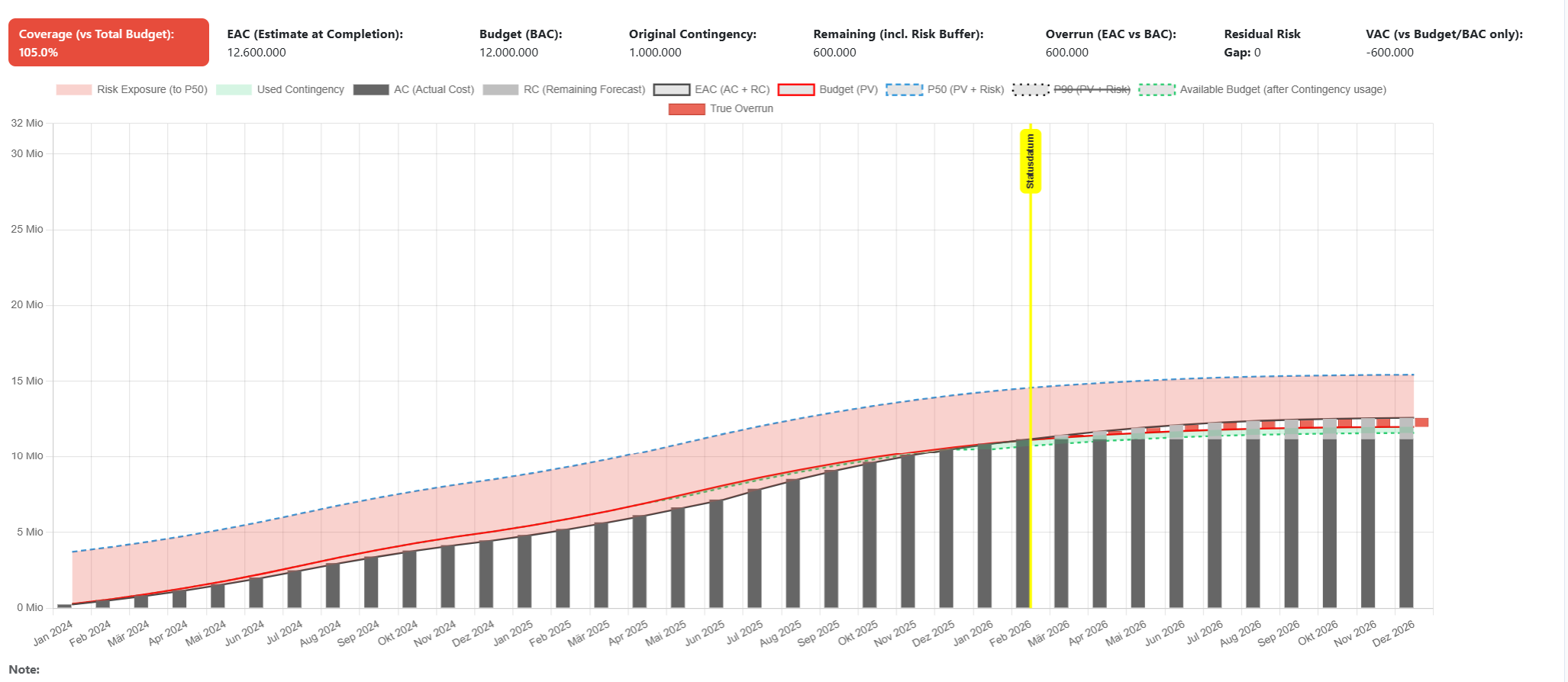Toggle the P50 (PV + Risk) dashed line legend
The width and height of the screenshot is (1568, 682).
(945, 90)
